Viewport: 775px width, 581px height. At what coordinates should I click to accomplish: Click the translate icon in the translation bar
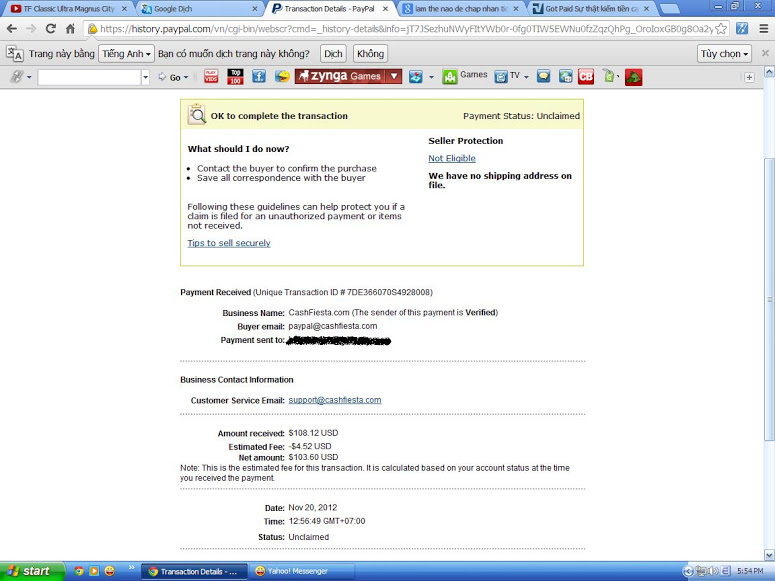pyautogui.click(x=15, y=53)
